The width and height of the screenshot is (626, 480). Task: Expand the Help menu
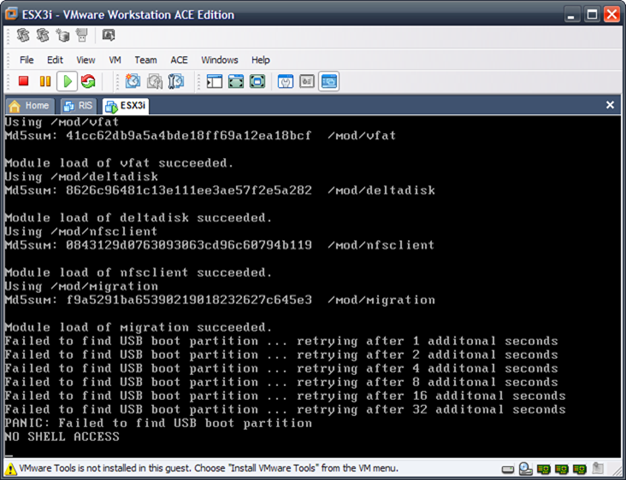coord(260,60)
